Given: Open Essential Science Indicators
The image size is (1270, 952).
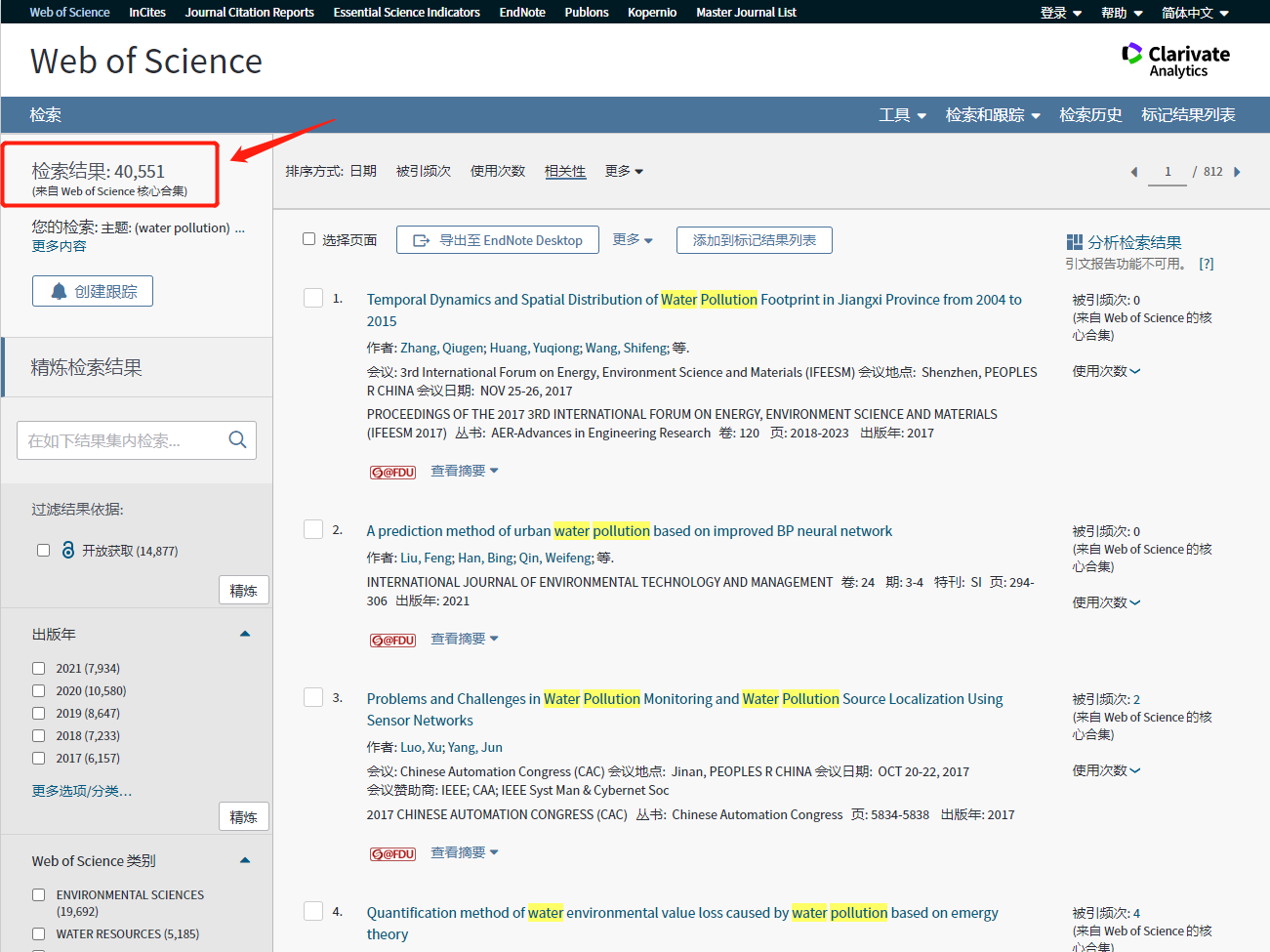Looking at the screenshot, I should point(407,13).
